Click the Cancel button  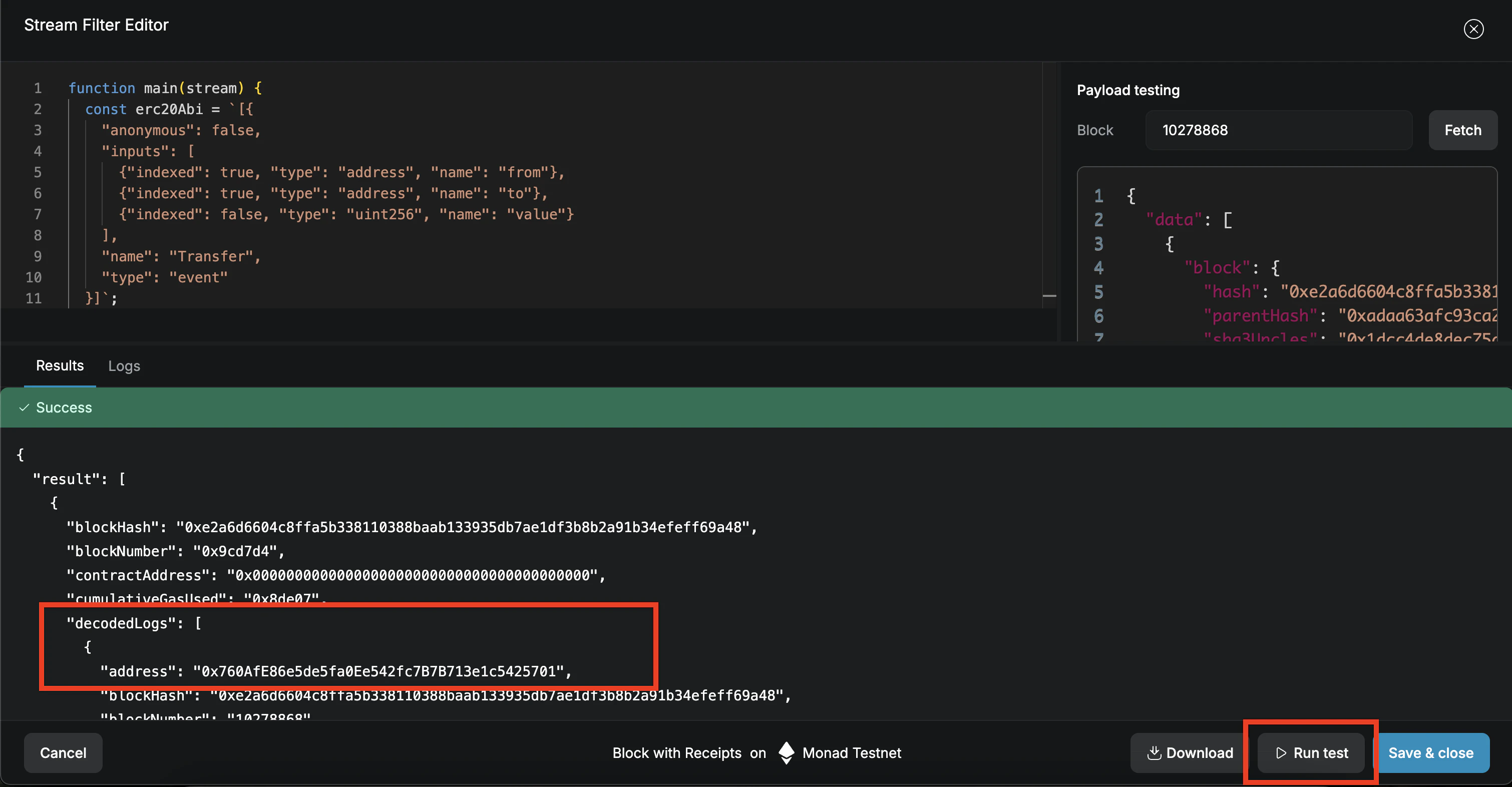coord(63,753)
